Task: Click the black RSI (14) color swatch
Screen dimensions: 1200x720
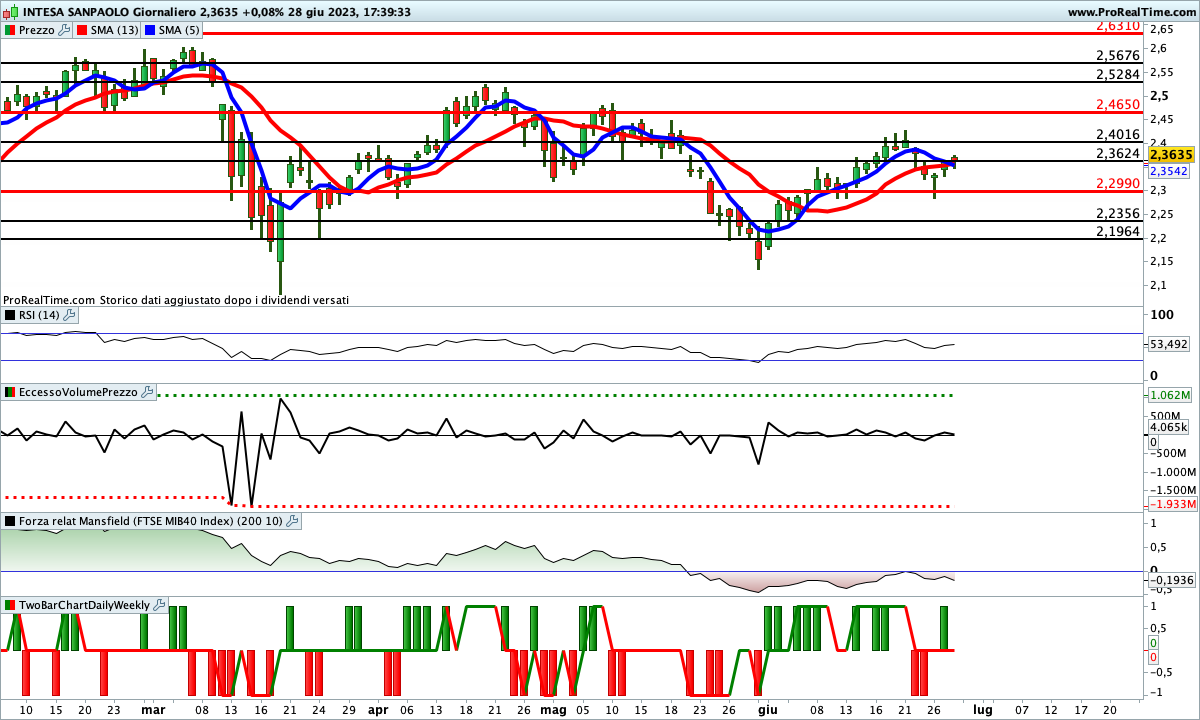Action: coord(10,315)
